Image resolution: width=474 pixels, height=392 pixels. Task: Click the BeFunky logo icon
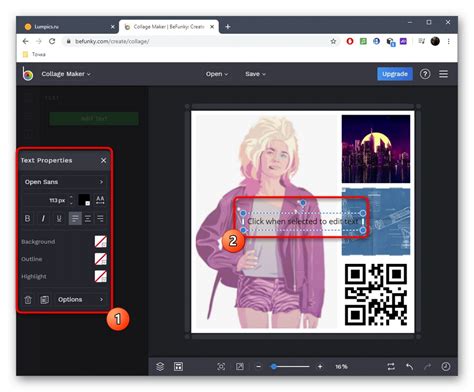pyautogui.click(x=28, y=74)
